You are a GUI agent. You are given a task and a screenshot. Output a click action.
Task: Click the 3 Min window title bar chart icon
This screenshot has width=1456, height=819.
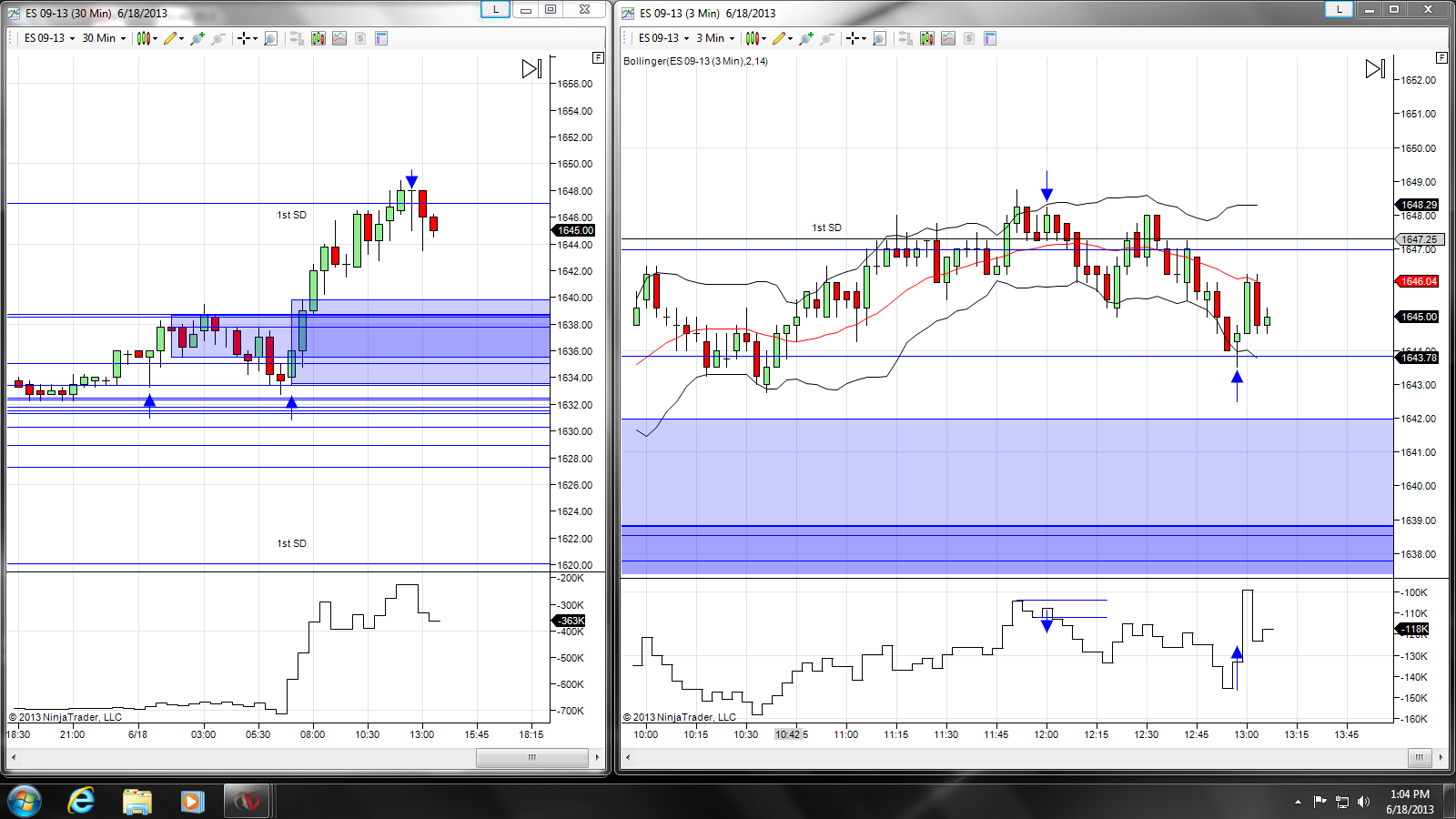[628, 13]
